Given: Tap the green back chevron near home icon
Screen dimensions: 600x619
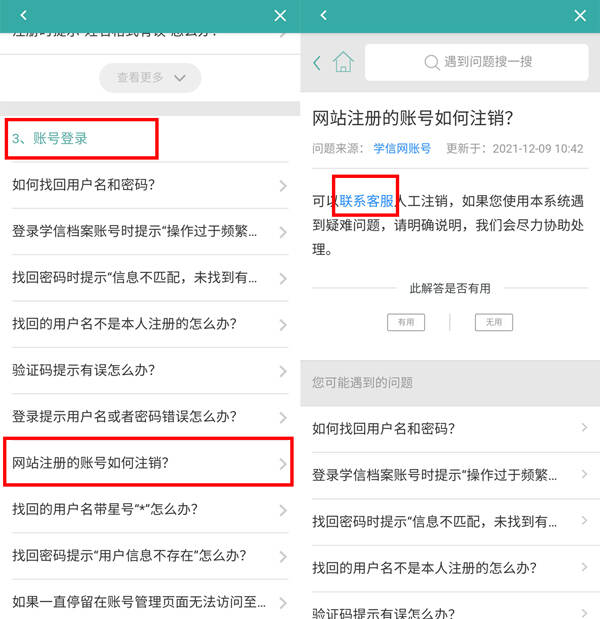Looking at the screenshot, I should pos(317,63).
